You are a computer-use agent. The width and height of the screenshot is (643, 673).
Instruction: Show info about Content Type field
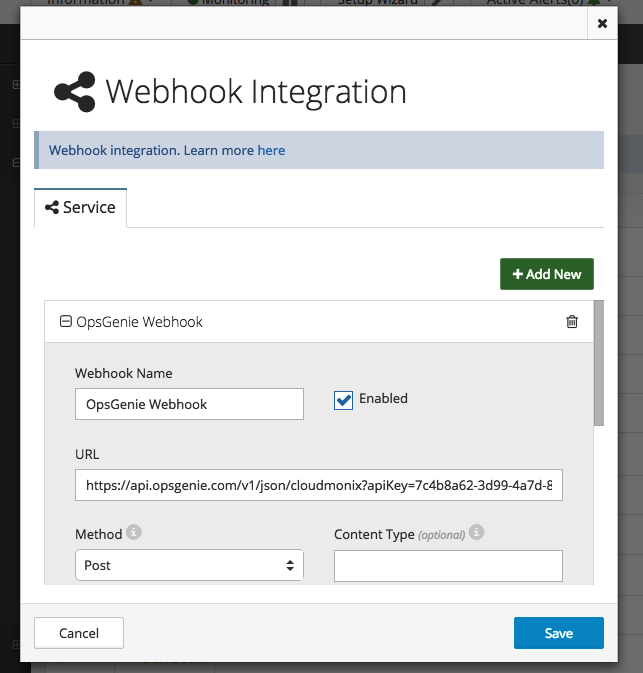pos(476,532)
